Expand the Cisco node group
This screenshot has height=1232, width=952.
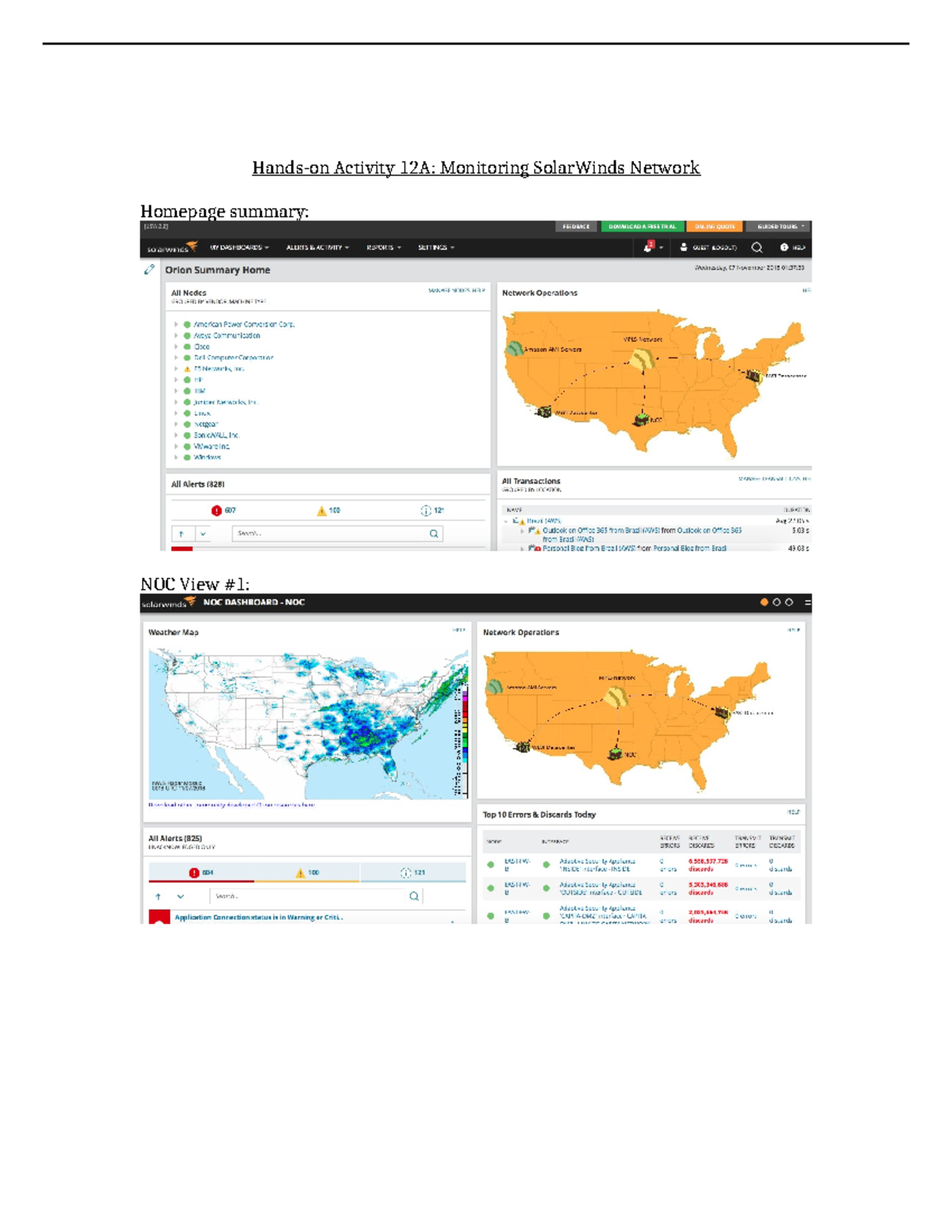point(175,347)
